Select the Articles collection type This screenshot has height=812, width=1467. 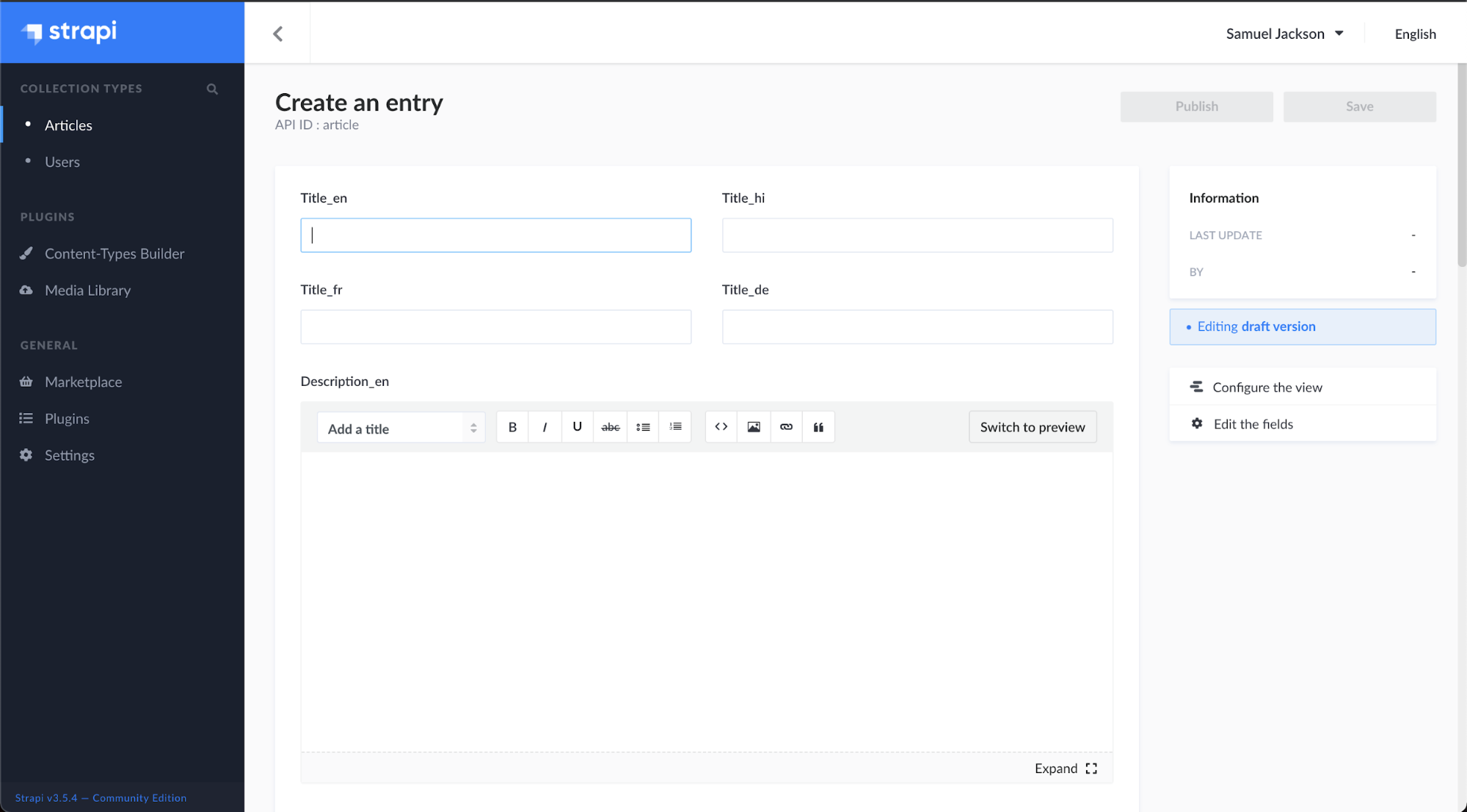[68, 125]
